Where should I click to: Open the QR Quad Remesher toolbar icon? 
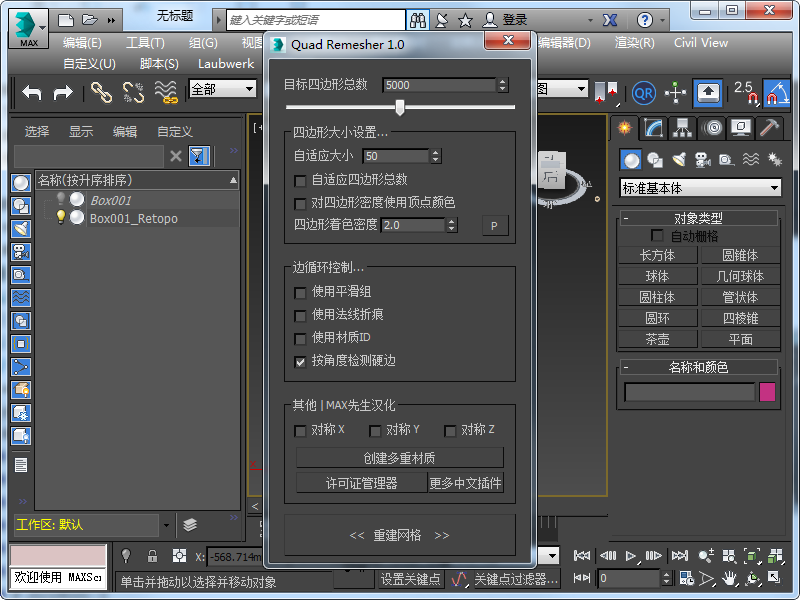click(643, 93)
